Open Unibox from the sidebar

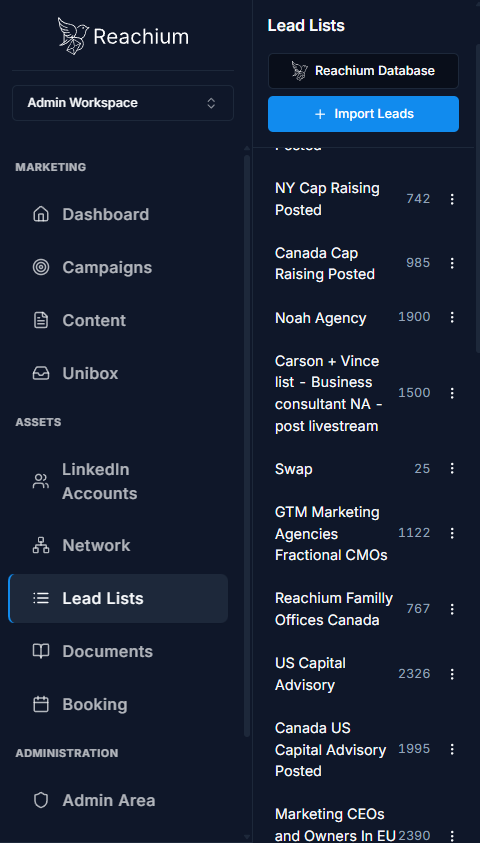pos(118,373)
